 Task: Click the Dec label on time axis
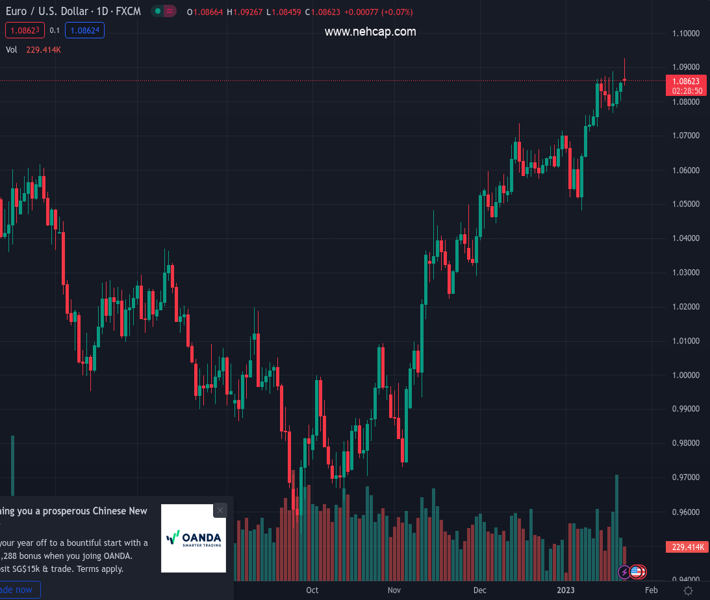(x=480, y=590)
